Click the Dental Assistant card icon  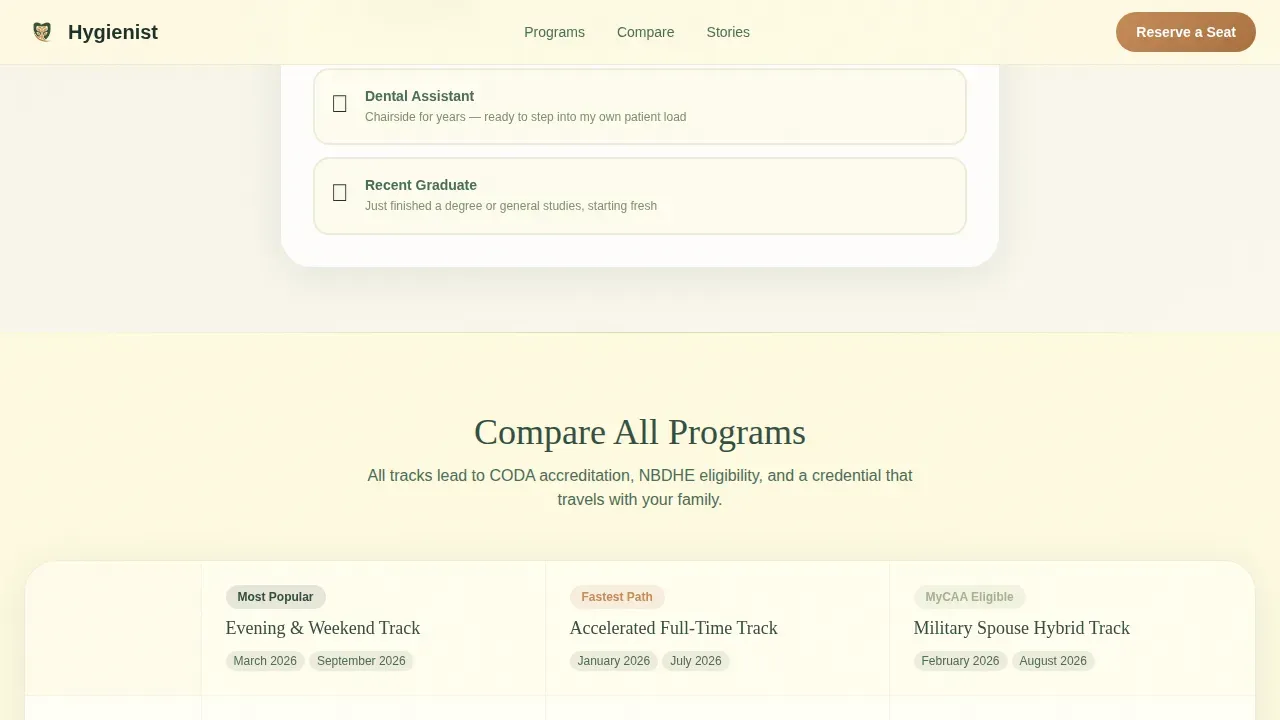click(340, 104)
